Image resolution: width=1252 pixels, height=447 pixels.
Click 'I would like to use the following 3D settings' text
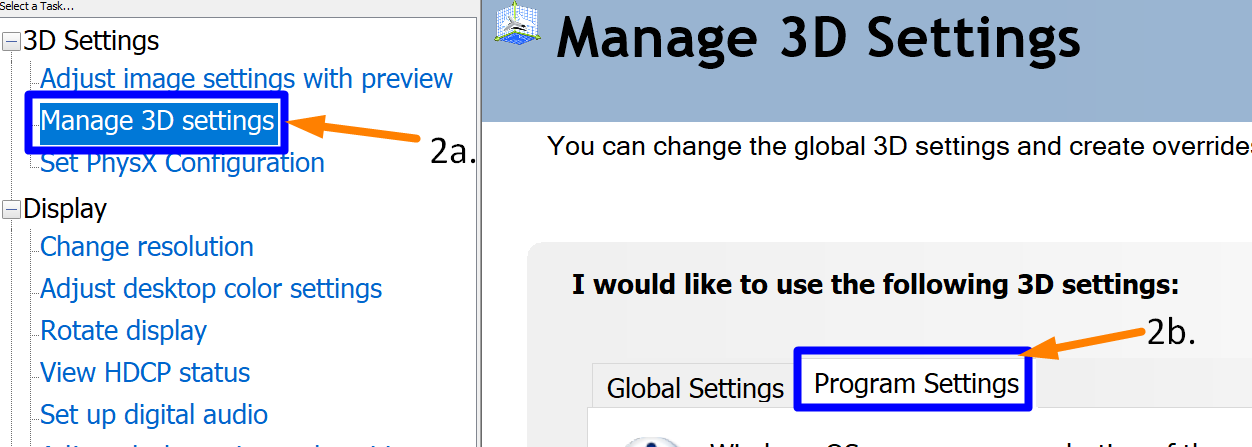click(x=876, y=285)
